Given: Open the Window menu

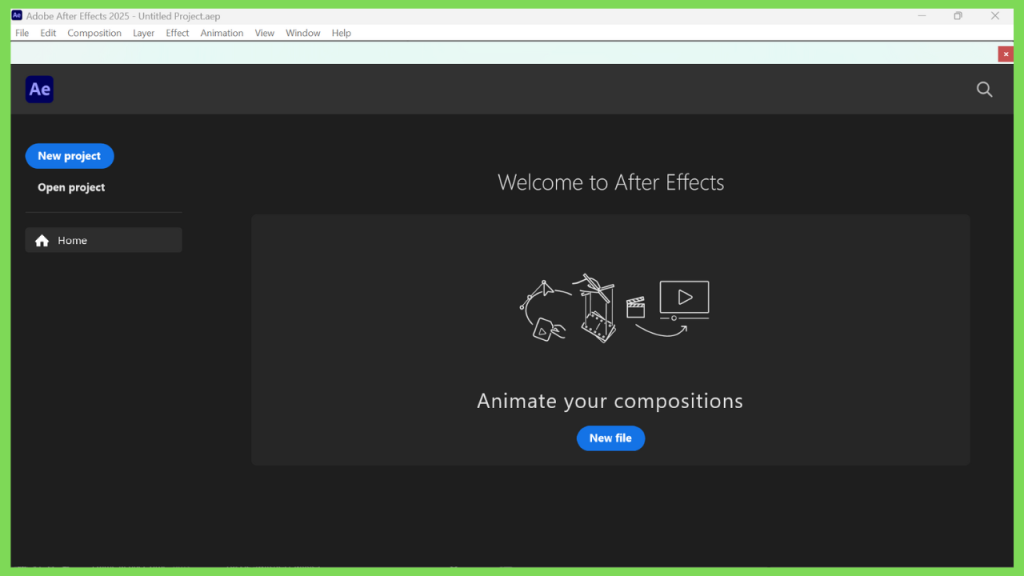Looking at the screenshot, I should pyautogui.click(x=302, y=33).
